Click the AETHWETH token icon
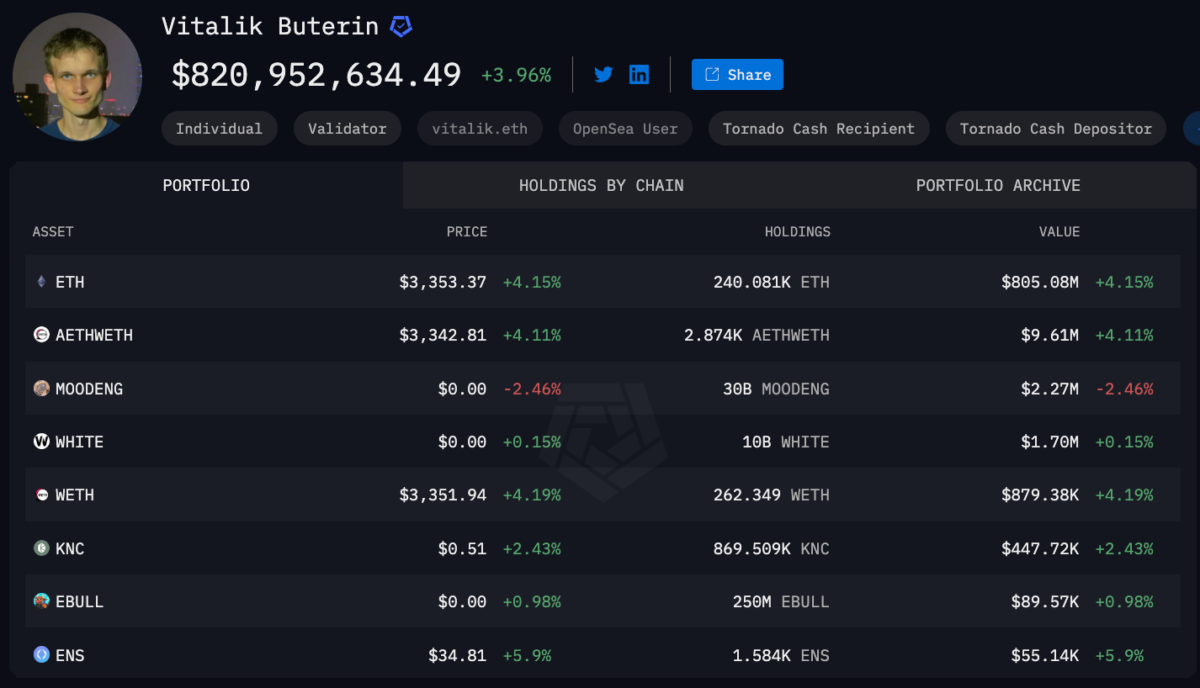The height and width of the screenshot is (688, 1200). point(41,335)
